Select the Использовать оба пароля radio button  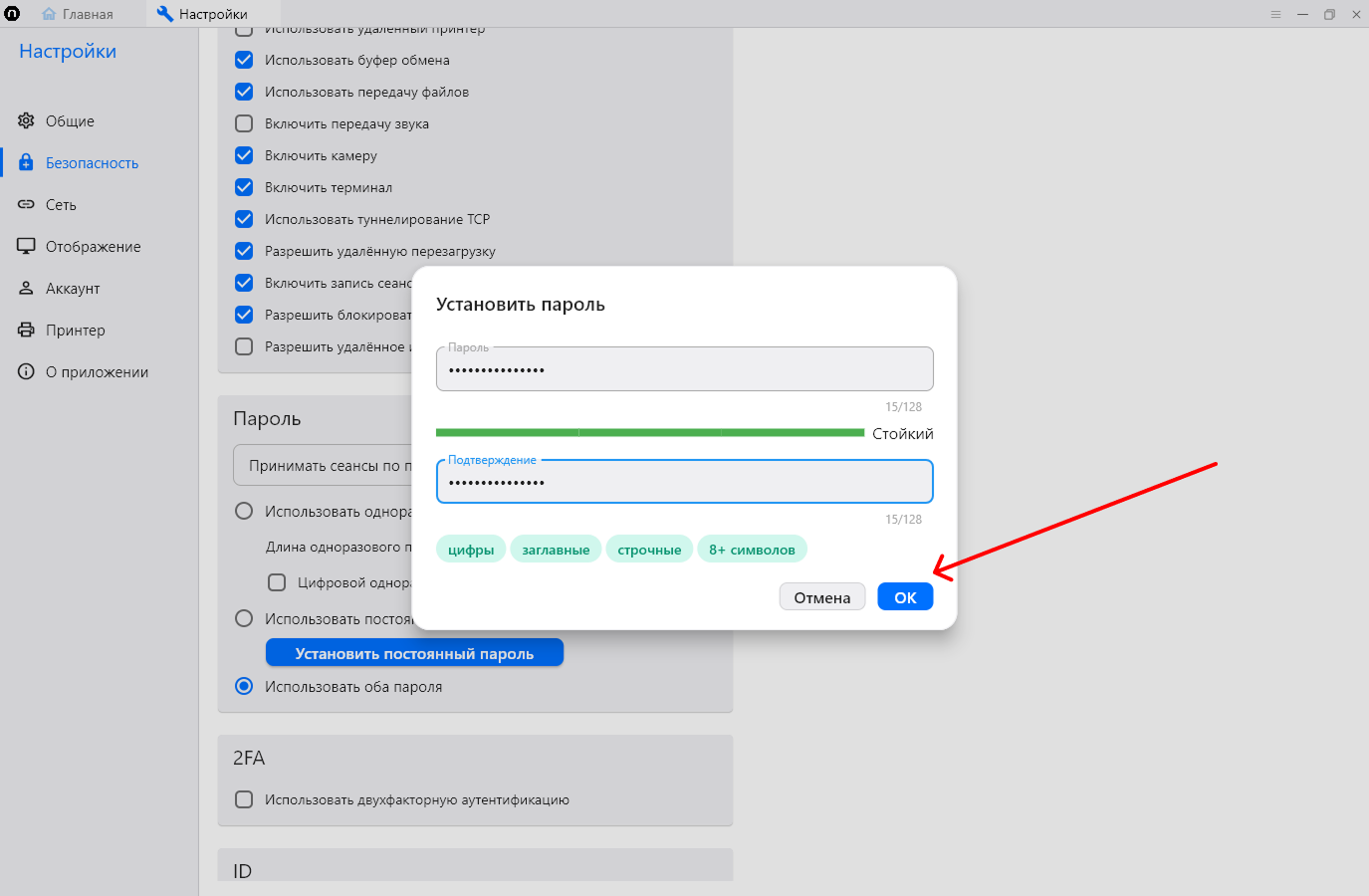pyautogui.click(x=244, y=686)
